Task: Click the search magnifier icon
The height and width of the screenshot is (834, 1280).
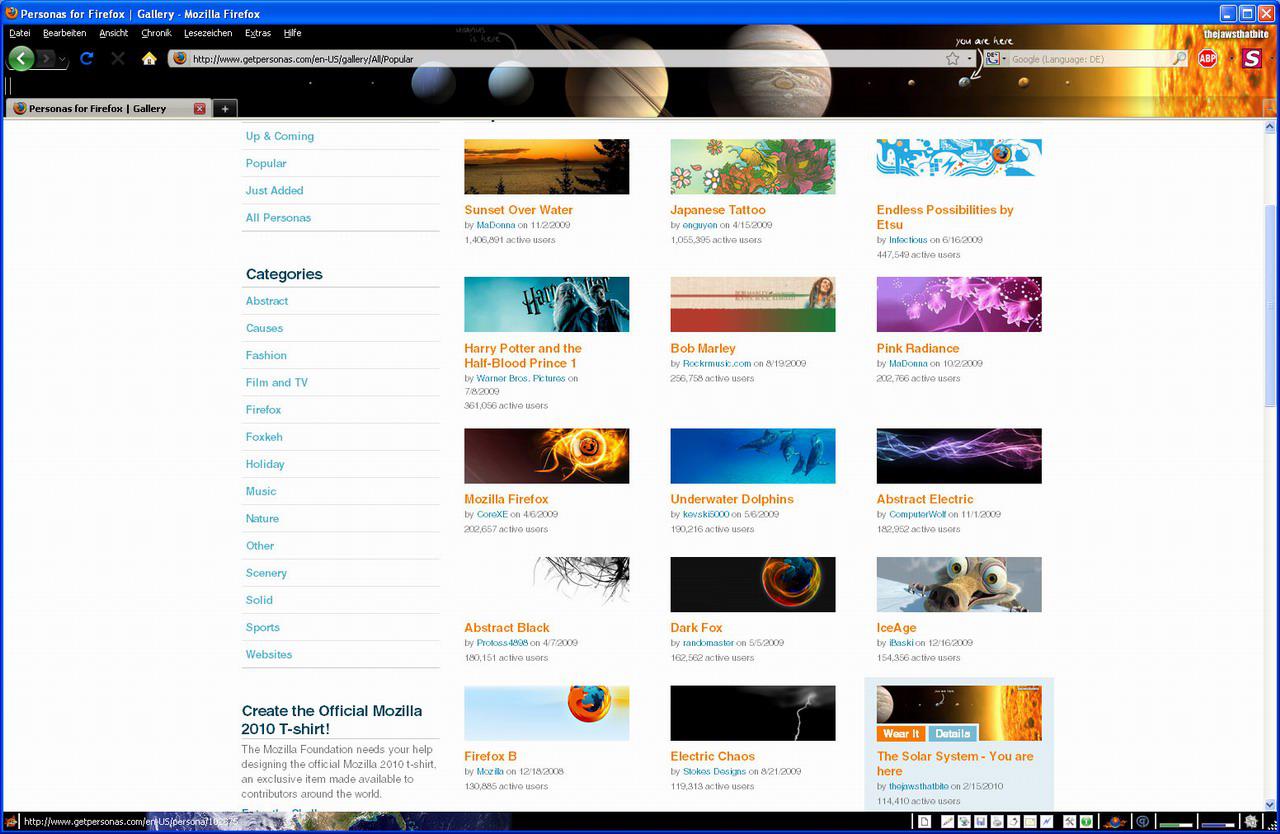Action: click(x=1180, y=59)
